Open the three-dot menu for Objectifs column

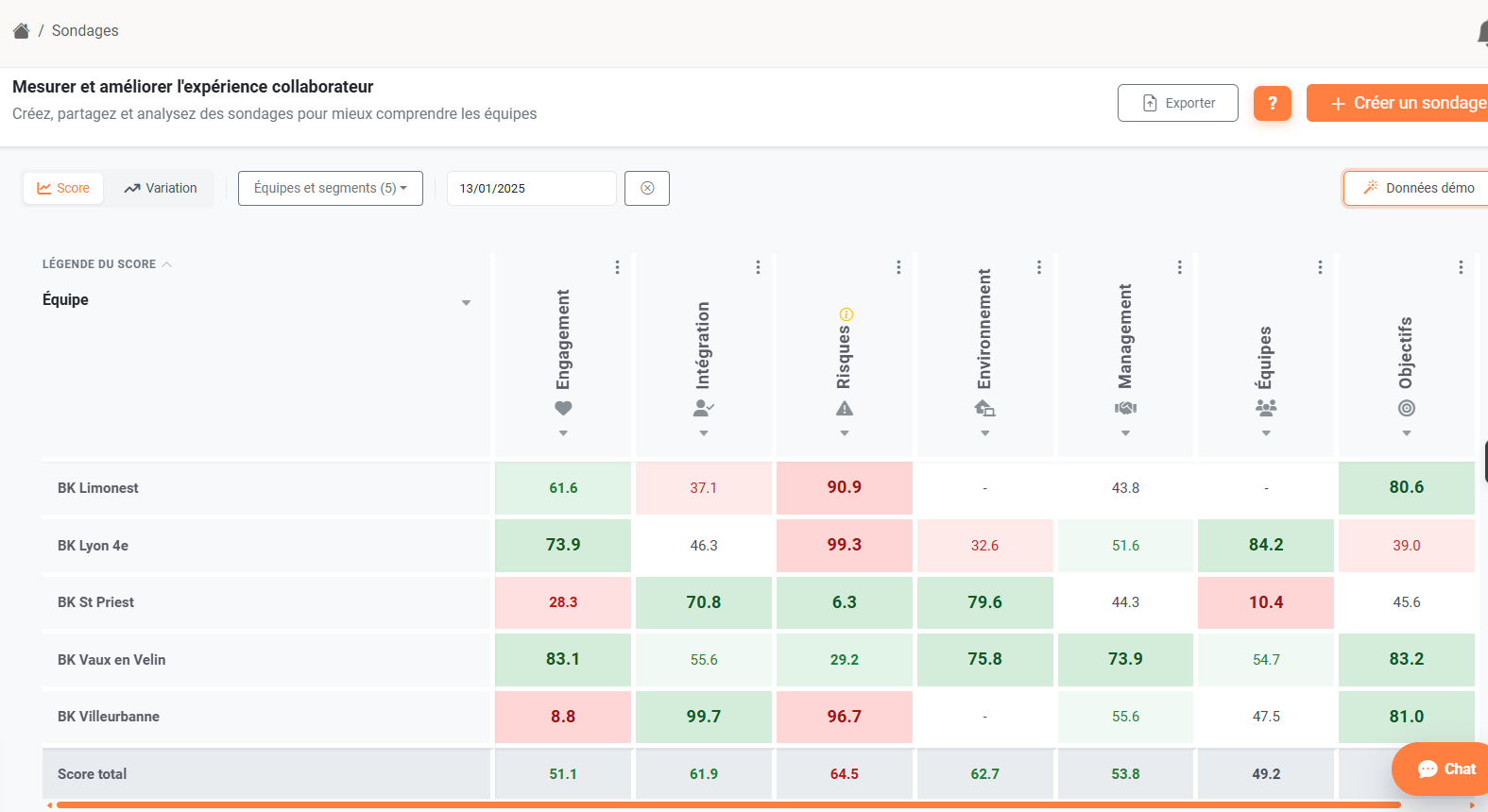1461,267
